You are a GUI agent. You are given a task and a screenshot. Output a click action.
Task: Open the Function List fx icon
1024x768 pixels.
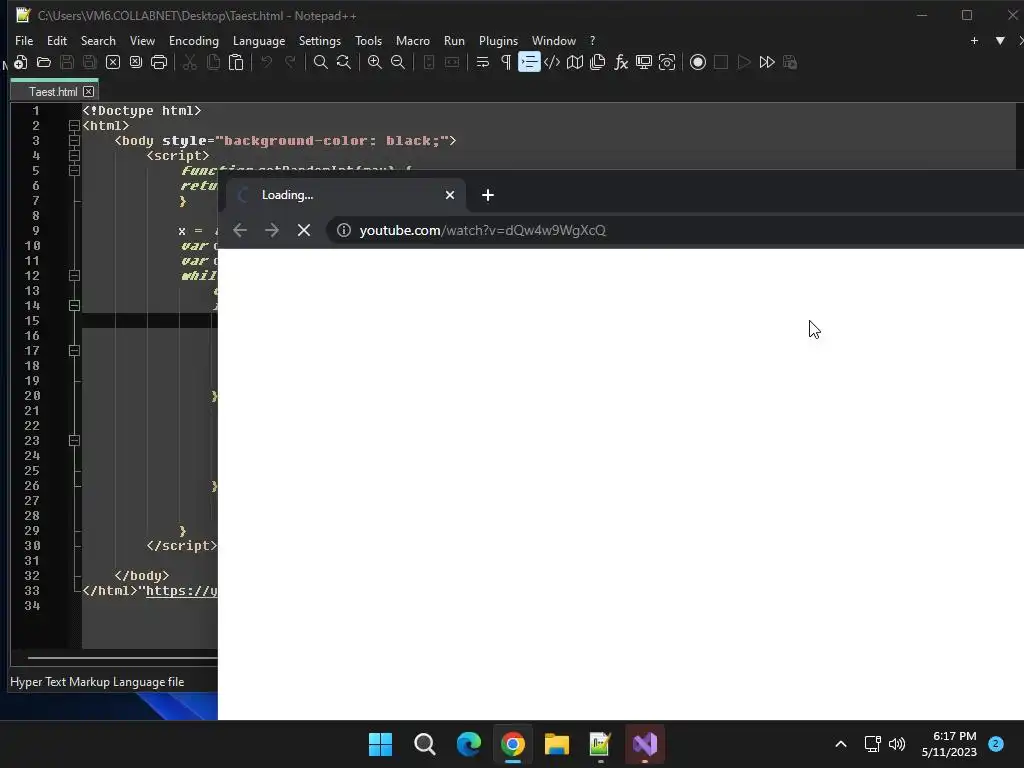(621, 62)
